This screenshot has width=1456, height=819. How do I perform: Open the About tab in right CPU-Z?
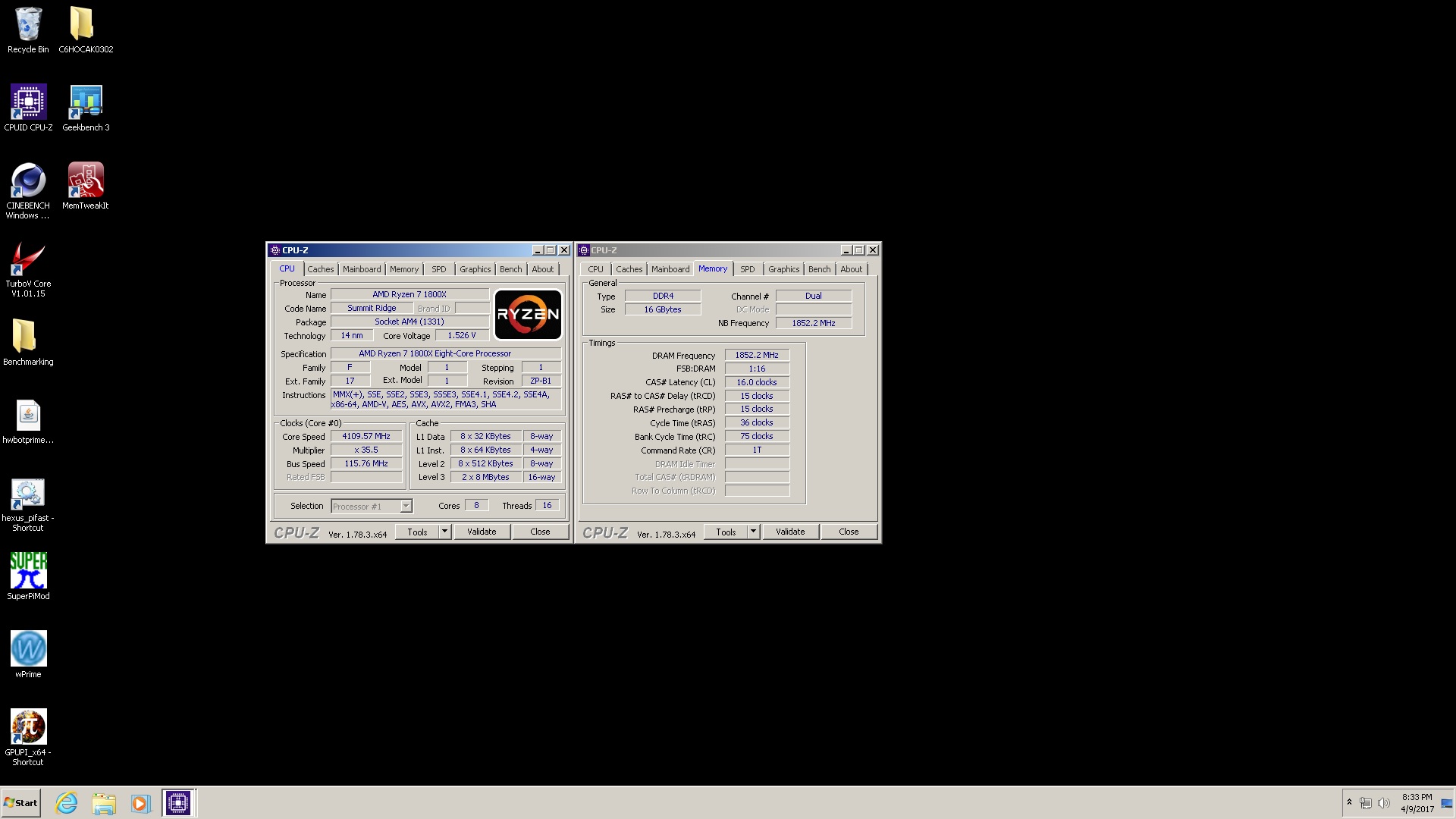852,269
